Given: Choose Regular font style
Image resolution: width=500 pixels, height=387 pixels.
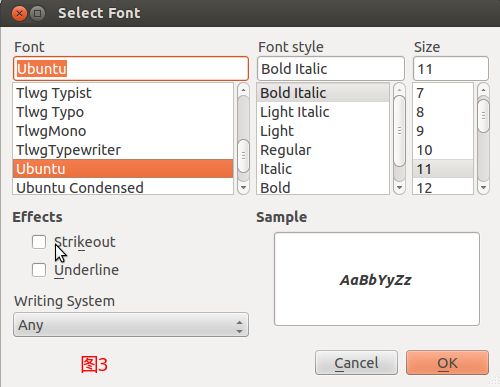Looking at the screenshot, I should [323, 150].
